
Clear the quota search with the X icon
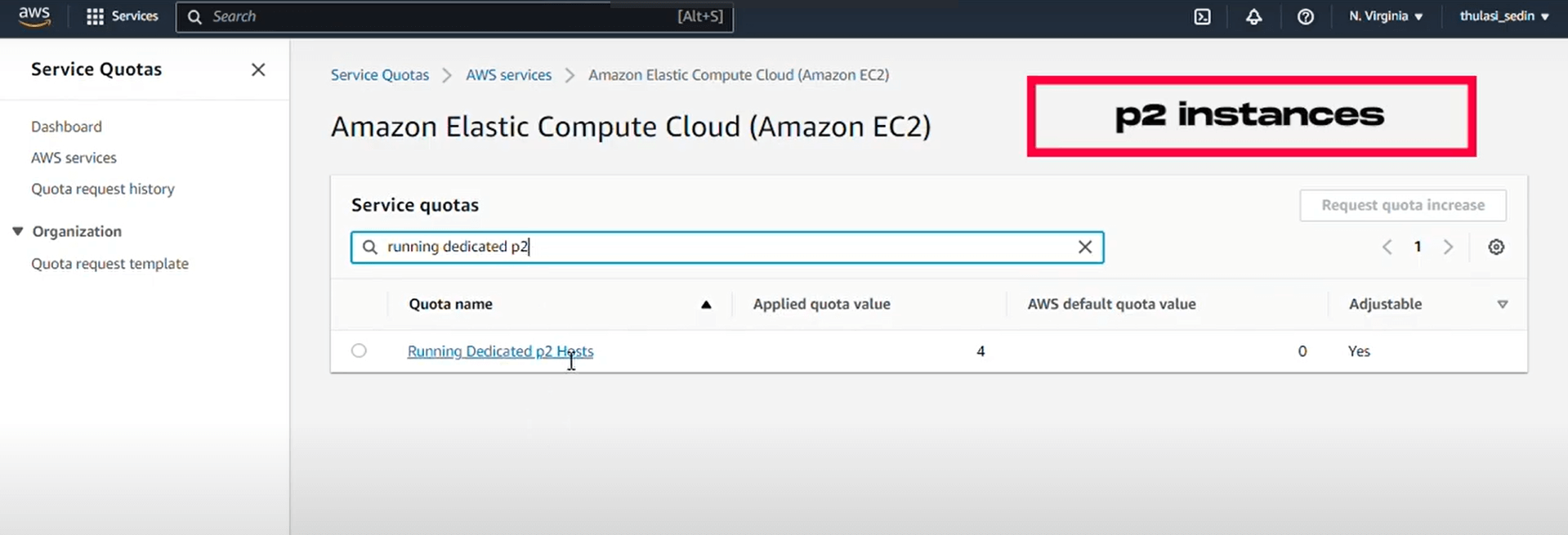(1085, 247)
